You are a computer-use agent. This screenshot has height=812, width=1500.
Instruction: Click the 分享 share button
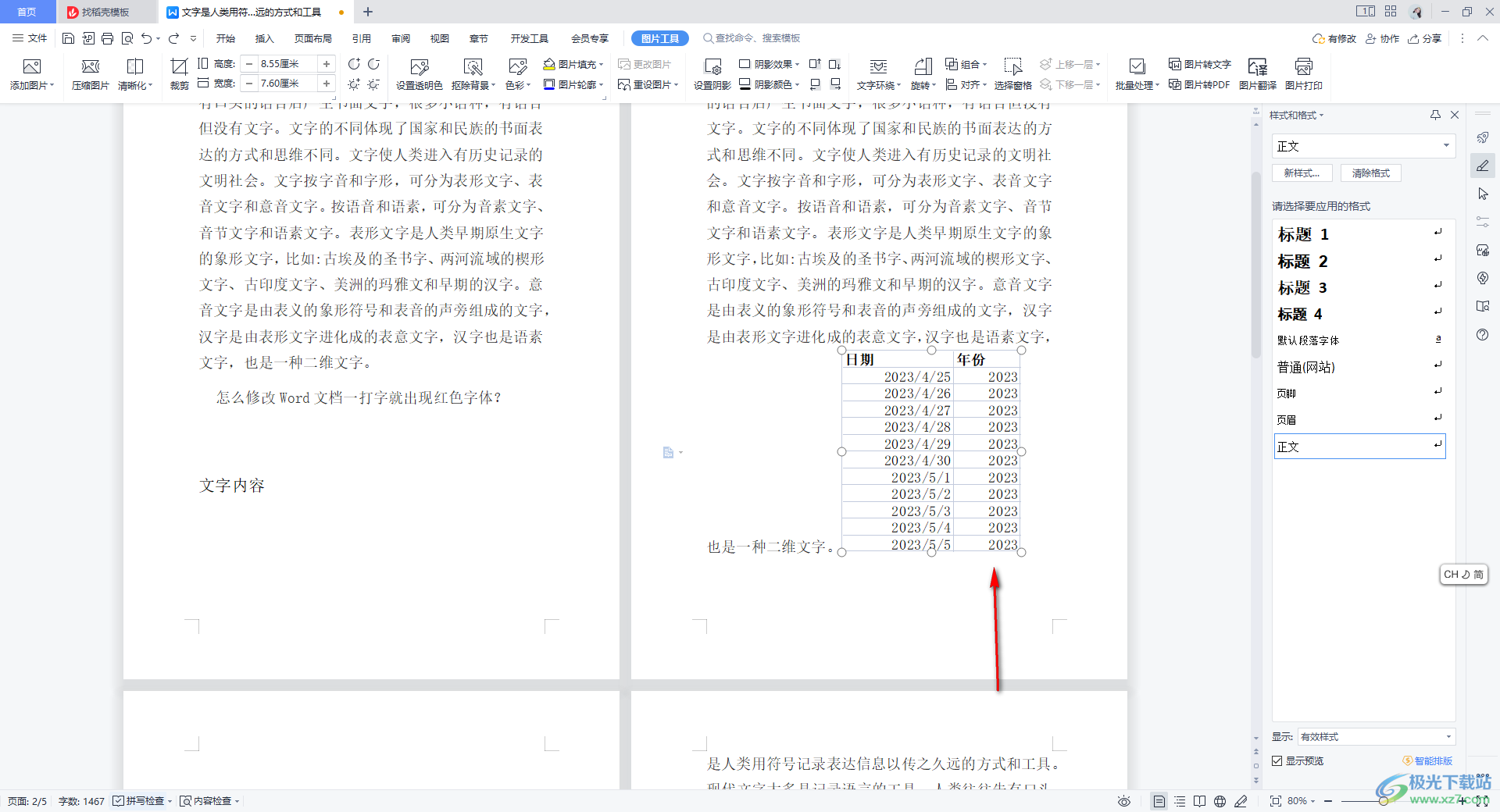1425,38
